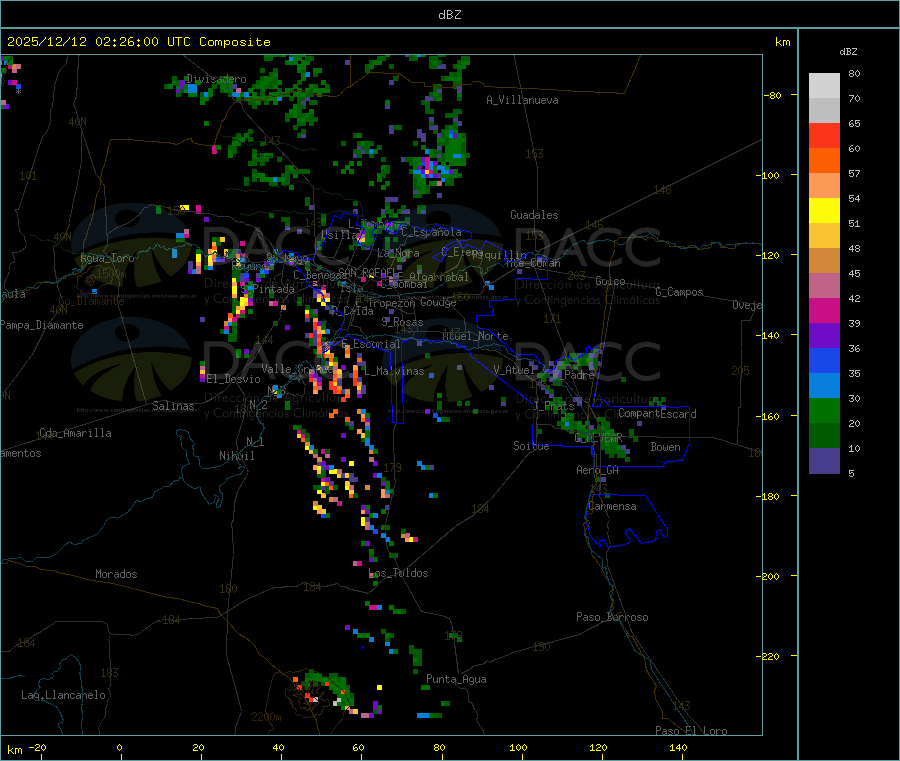This screenshot has height=761, width=900.
Task: Click the magenta echo cell south of A_Villanueva
Action: 429,167
